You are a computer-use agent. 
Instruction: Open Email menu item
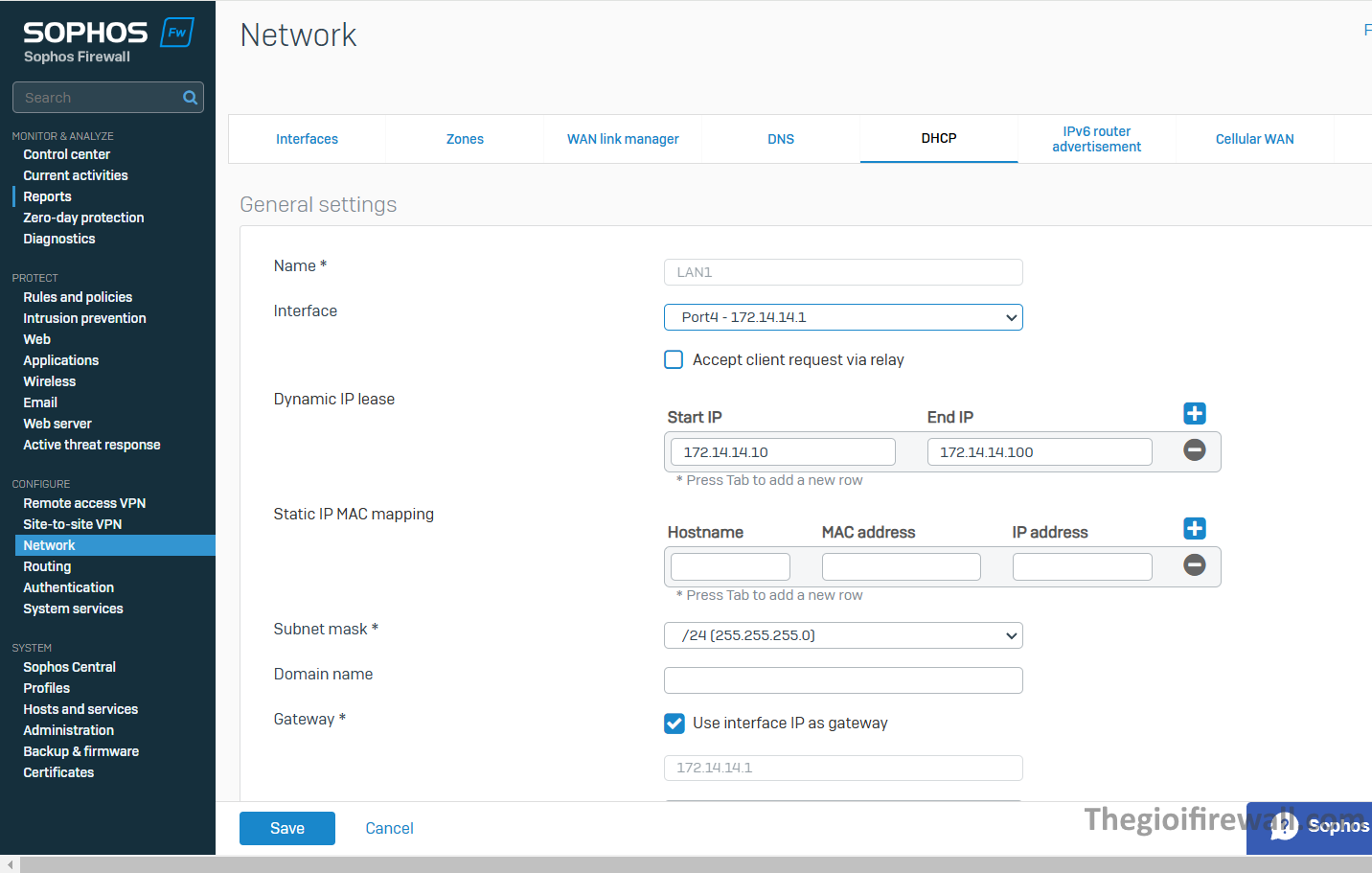(40, 402)
